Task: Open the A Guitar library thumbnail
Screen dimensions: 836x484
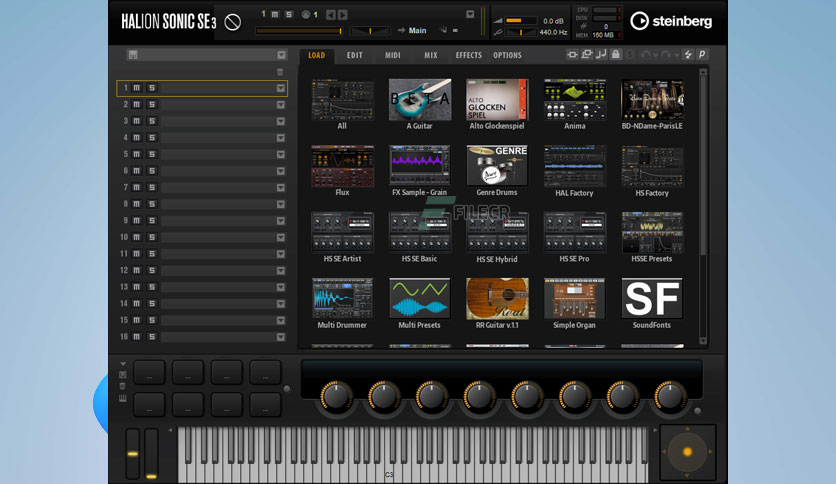Action: [x=420, y=100]
